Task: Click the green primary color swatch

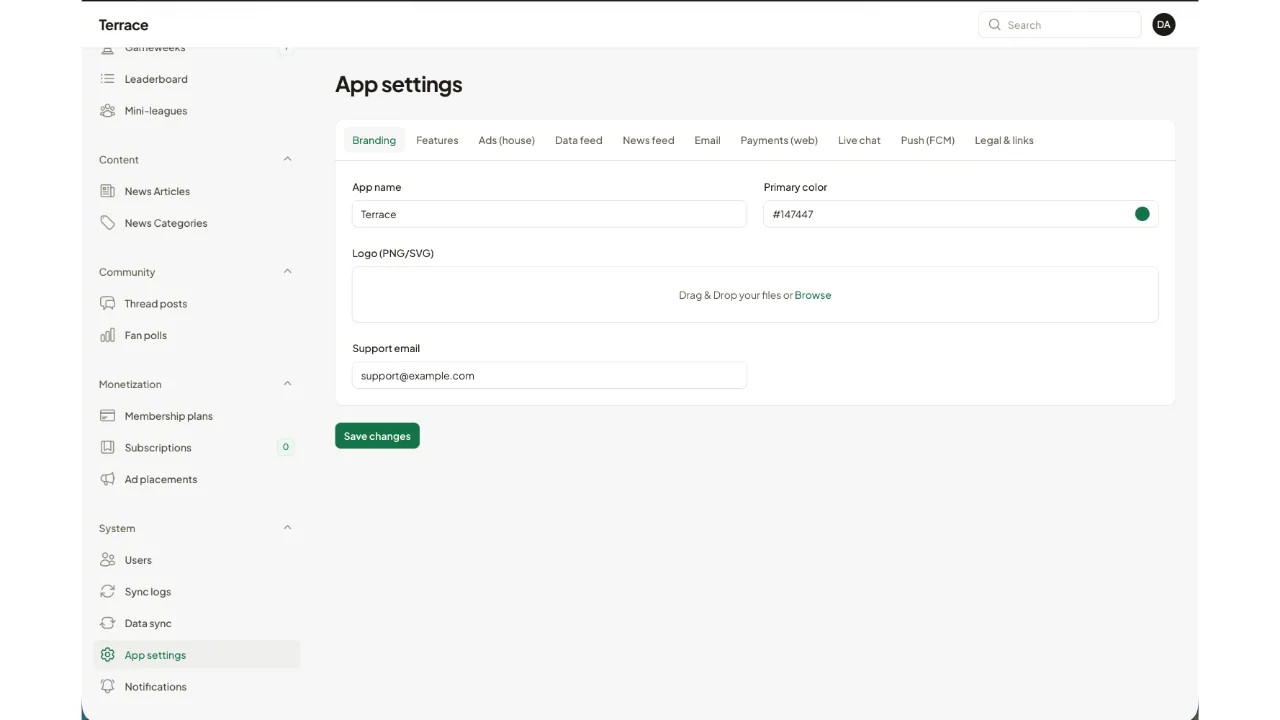Action: pos(1142,214)
